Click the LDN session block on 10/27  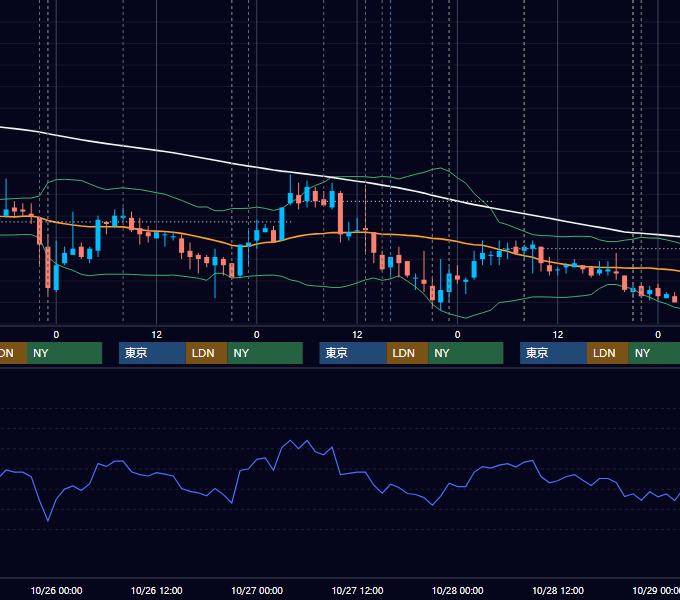point(407,353)
